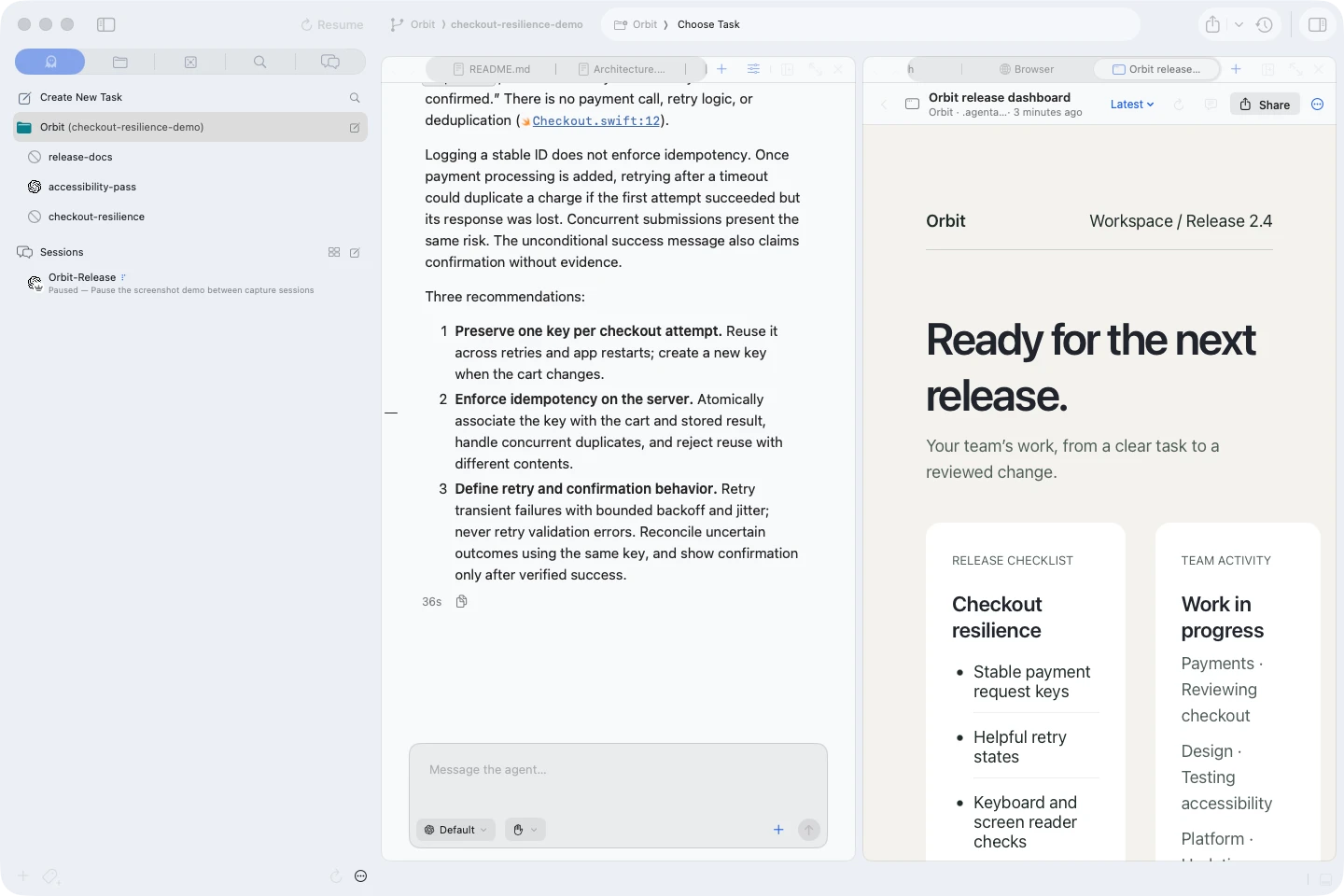Screen dimensions: 1344x896
Task: Expand the share options chevron in toolbar
Action: click(x=1239, y=25)
